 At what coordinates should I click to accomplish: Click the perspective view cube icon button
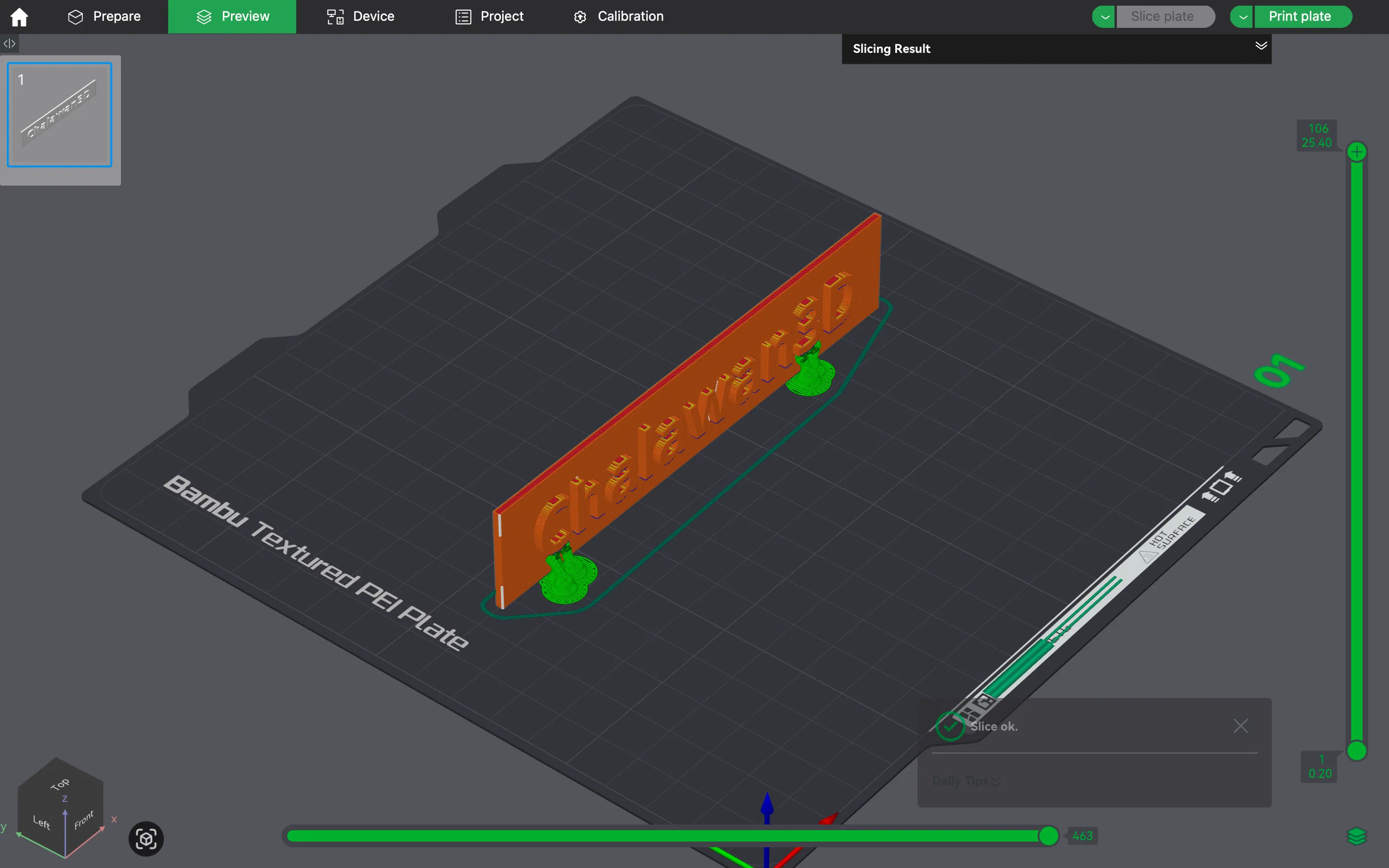coord(146,839)
